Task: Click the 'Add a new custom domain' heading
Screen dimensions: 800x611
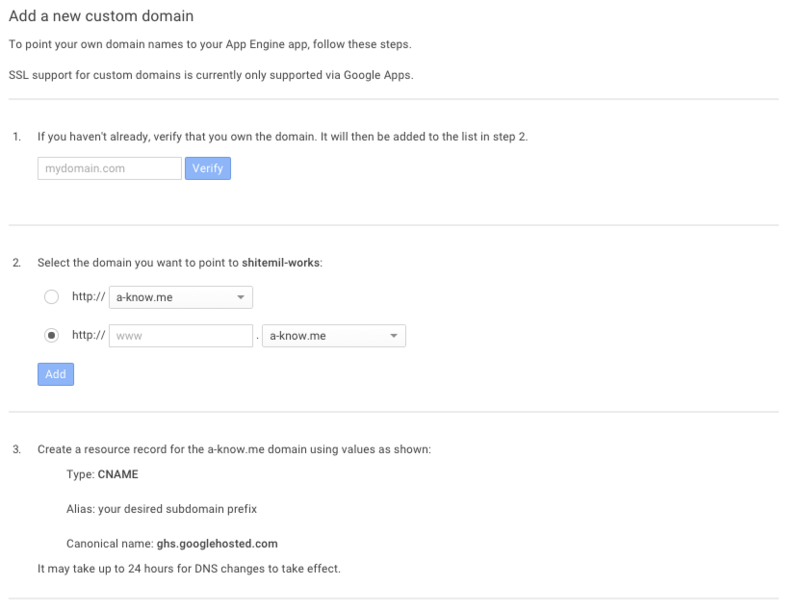Action: pos(101,16)
